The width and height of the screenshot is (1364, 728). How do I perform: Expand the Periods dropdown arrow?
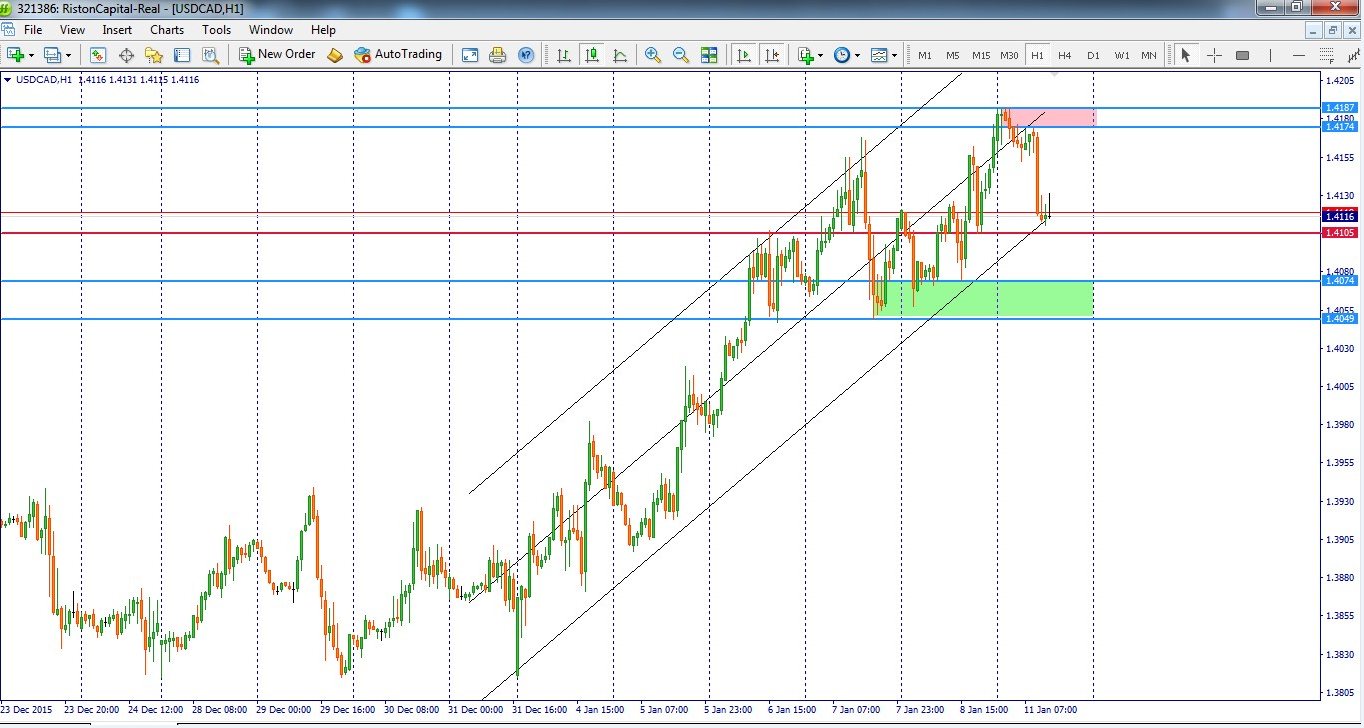(857, 55)
